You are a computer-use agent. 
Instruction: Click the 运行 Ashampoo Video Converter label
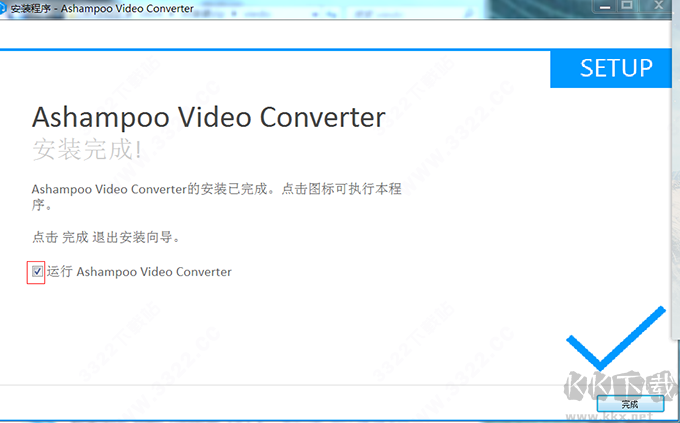[x=139, y=272]
